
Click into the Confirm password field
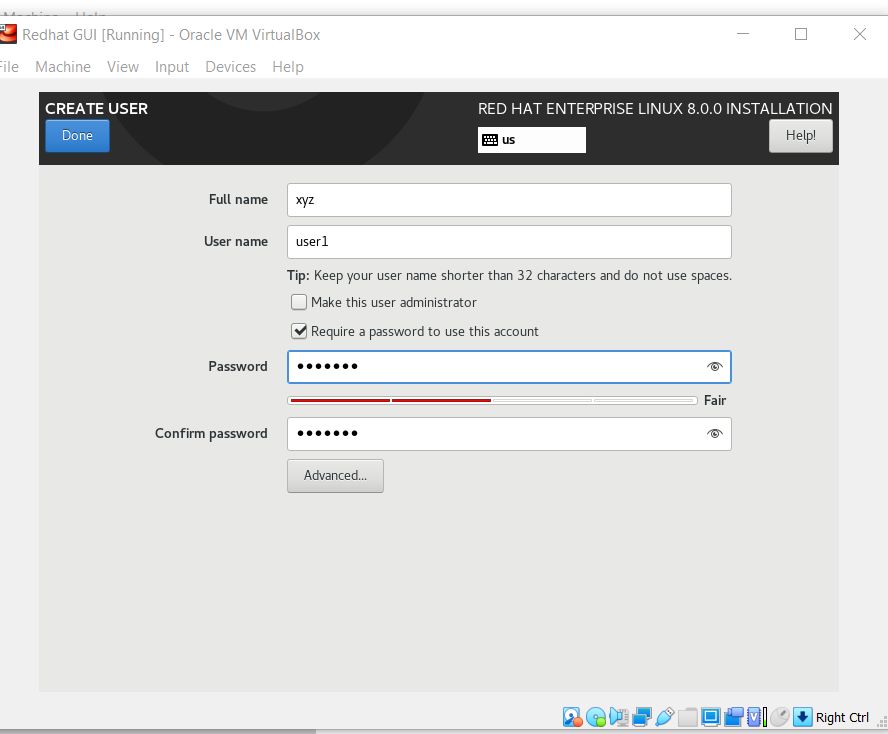509,434
